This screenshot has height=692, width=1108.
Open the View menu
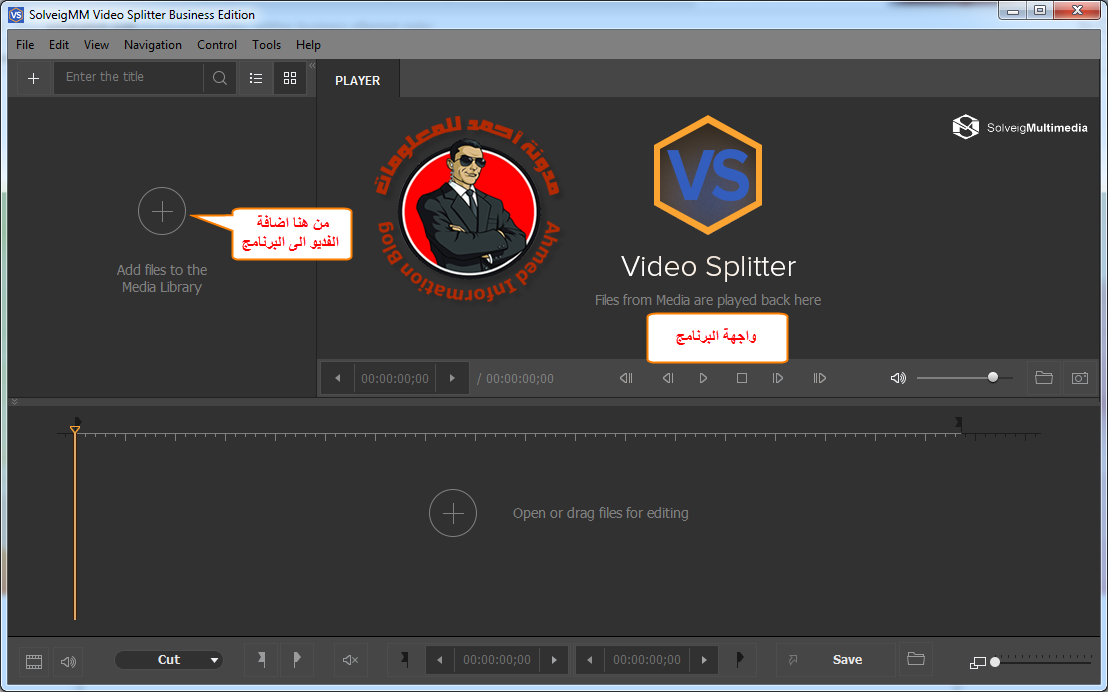pos(96,45)
